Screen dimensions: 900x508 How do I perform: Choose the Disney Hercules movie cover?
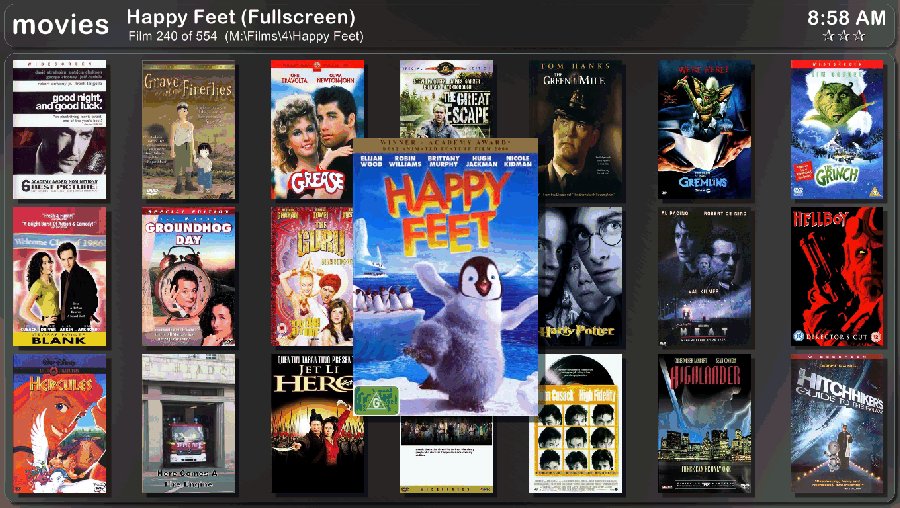[60, 424]
